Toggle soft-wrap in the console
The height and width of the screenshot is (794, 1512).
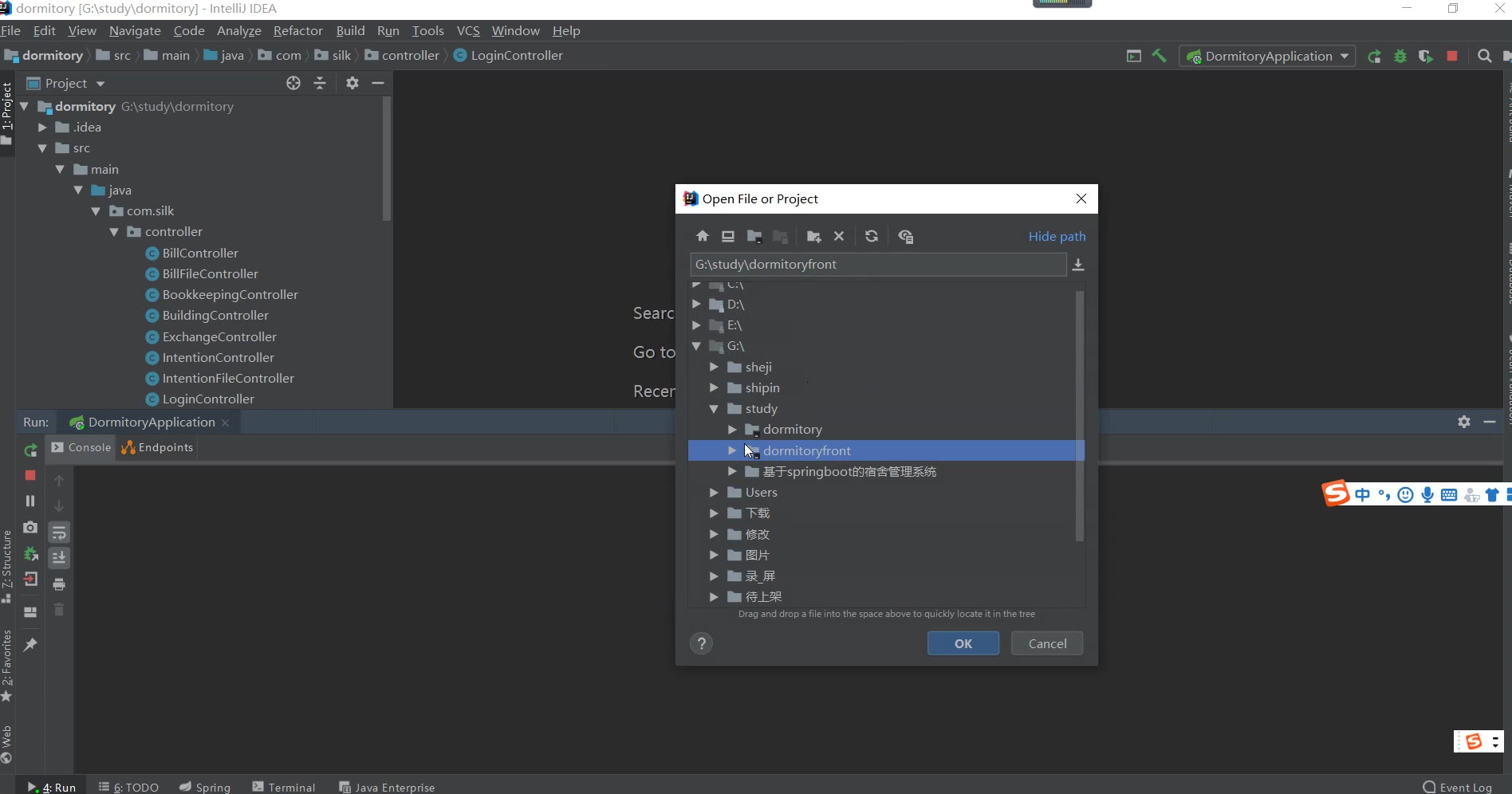click(x=59, y=533)
